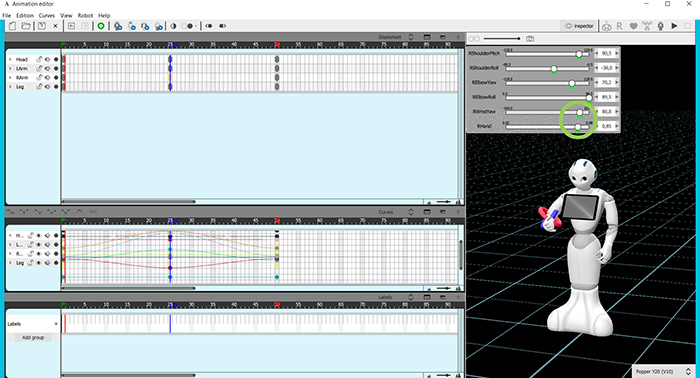The width and height of the screenshot is (700, 378).
Task: Open the Robot menu
Action: click(85, 15)
